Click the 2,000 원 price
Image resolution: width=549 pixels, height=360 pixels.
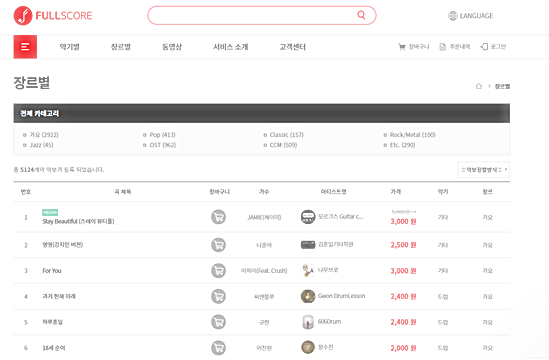click(x=403, y=348)
